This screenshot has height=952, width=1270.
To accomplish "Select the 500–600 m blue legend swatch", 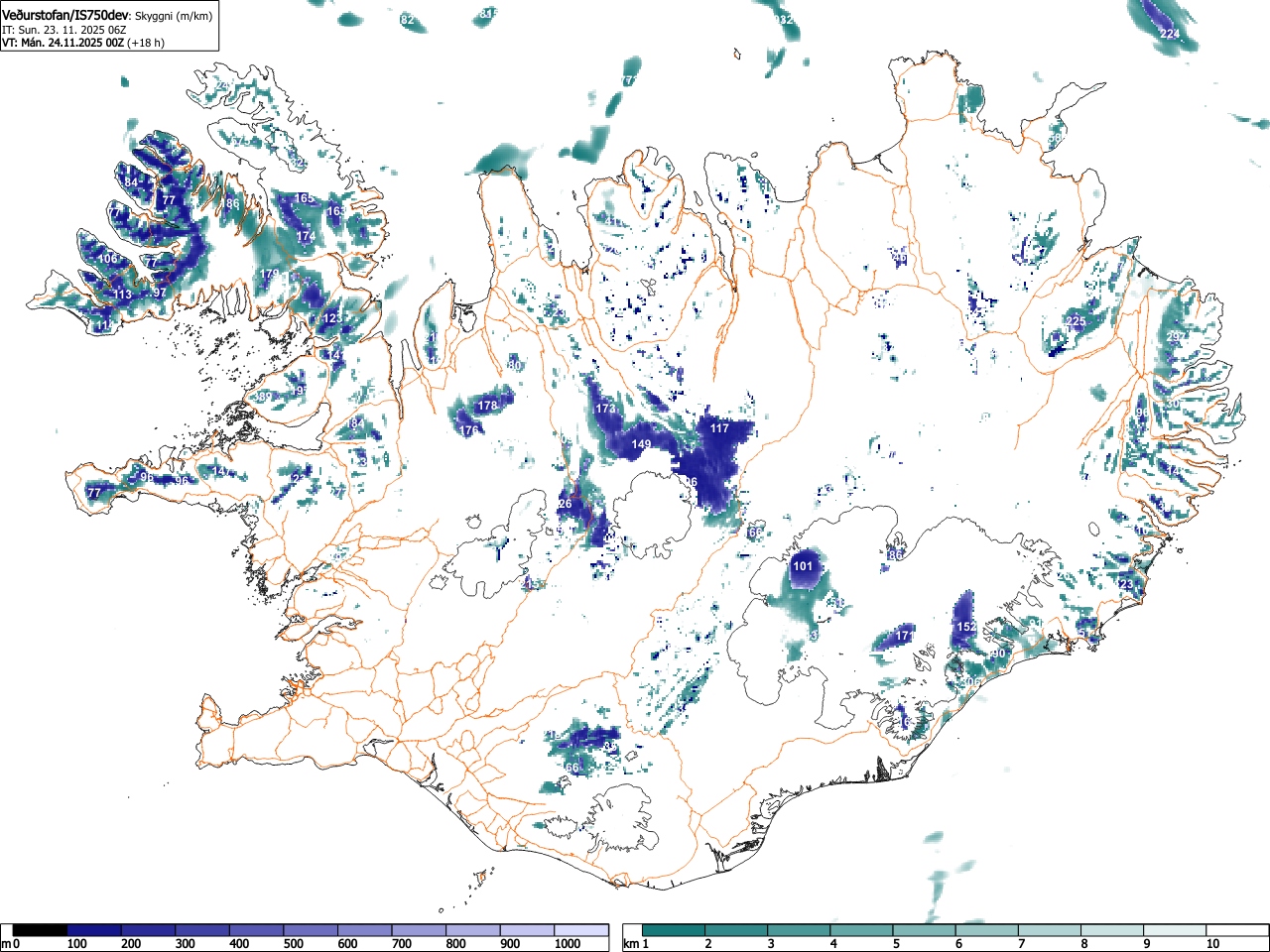I will tap(311, 930).
